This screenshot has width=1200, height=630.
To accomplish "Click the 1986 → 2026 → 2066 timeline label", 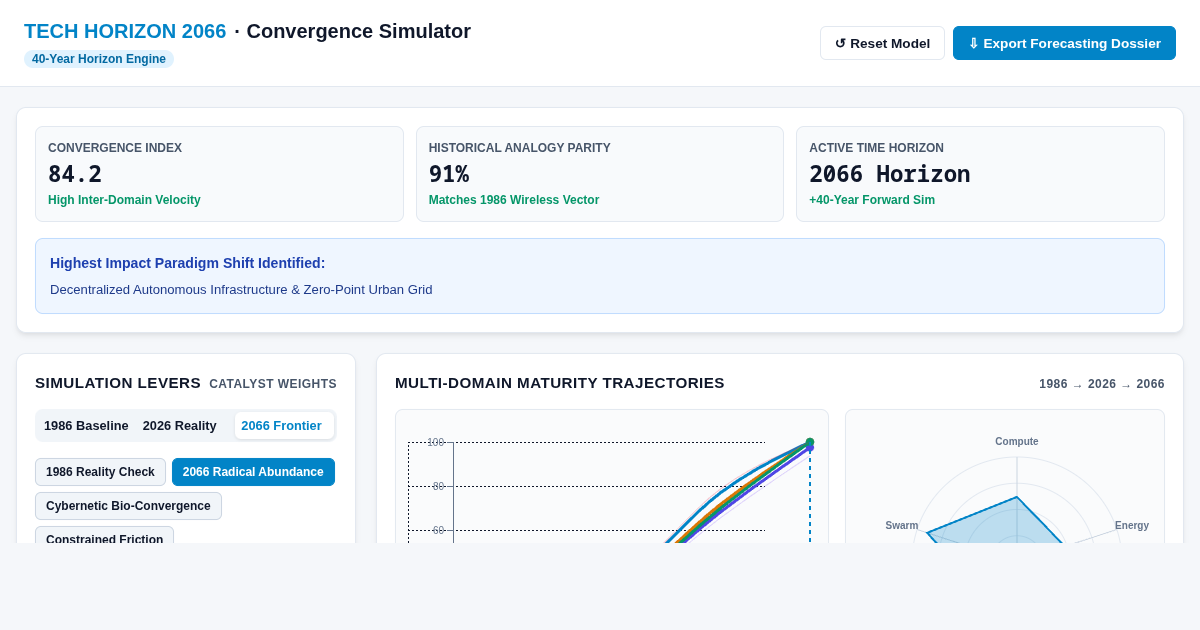I will click(x=1102, y=384).
